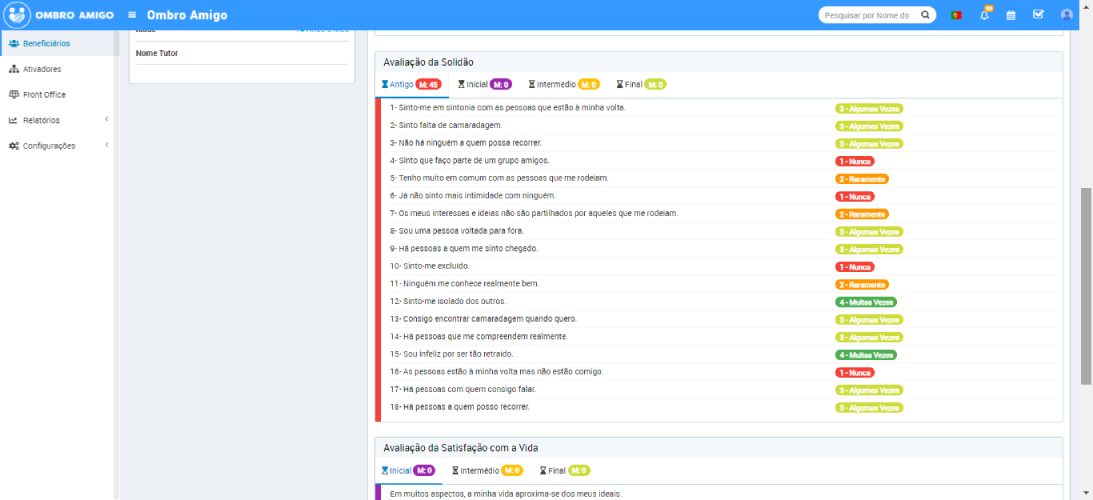Viewport: 1093px width, 500px height.
Task: Open the notifications bell
Action: click(x=984, y=15)
